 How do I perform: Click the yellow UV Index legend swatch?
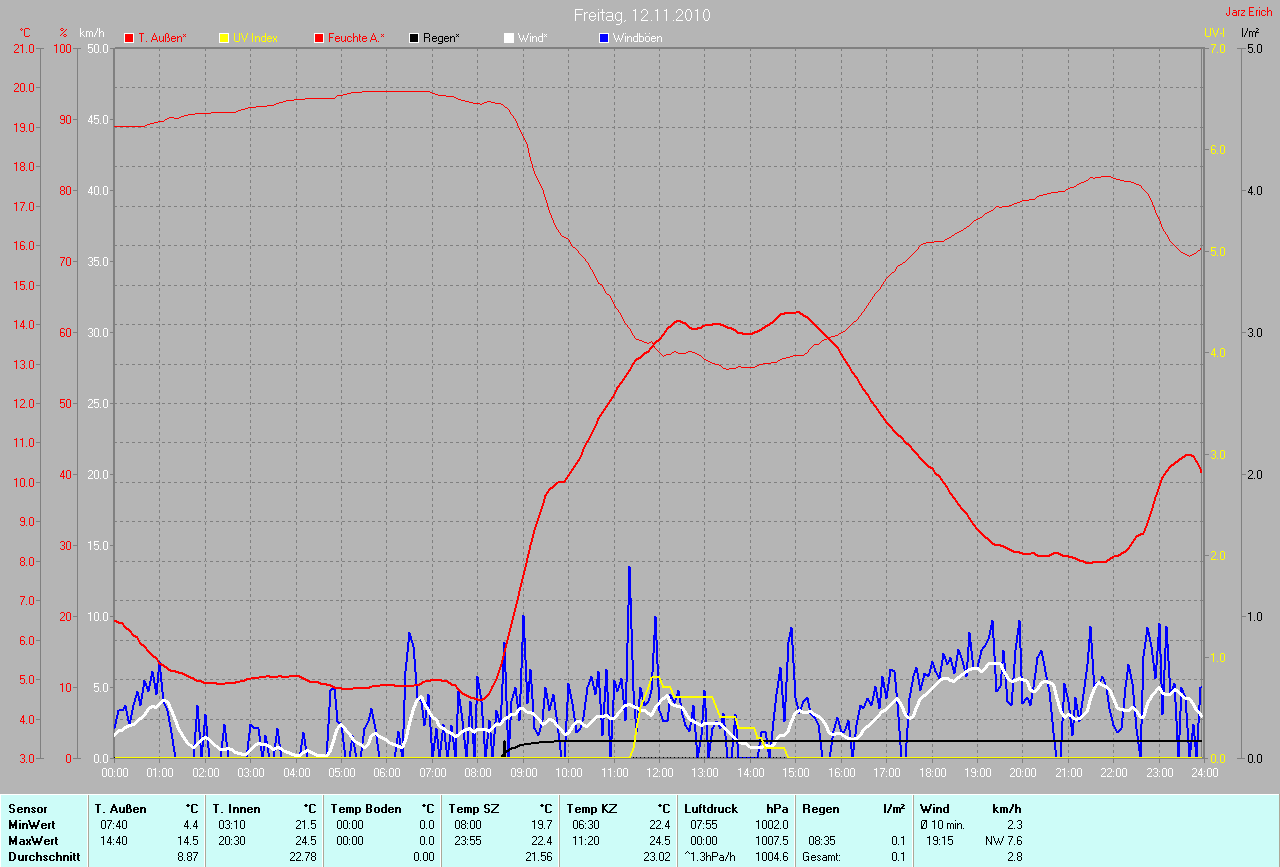(x=224, y=38)
